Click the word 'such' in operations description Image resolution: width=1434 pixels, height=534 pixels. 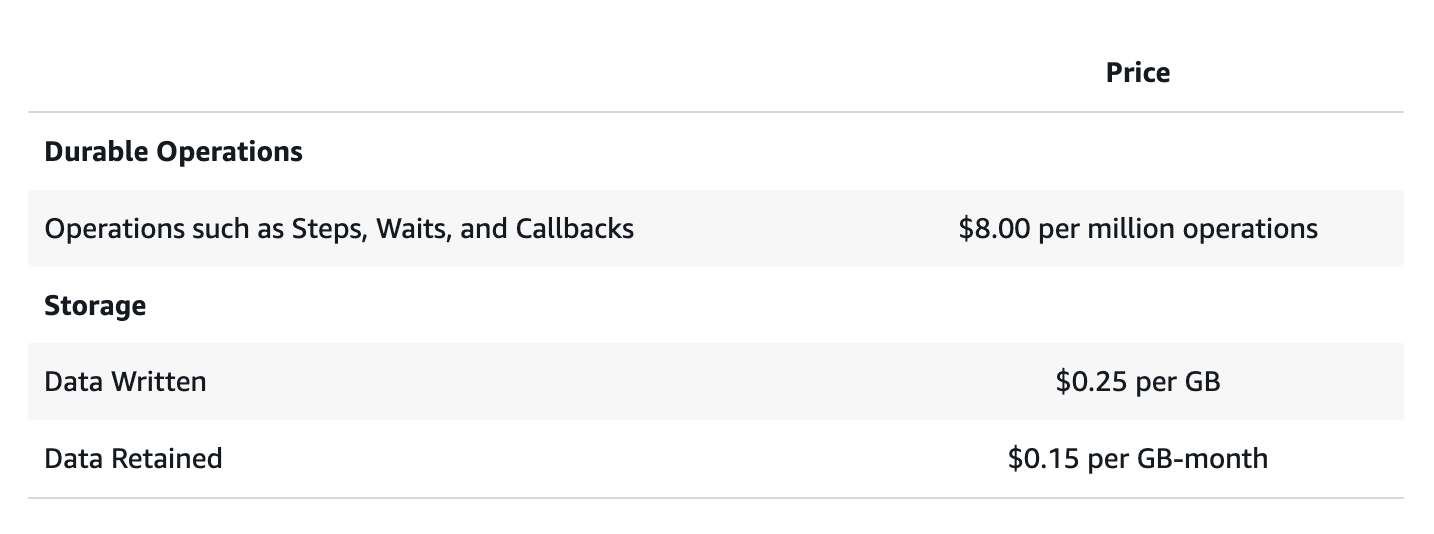tap(218, 229)
